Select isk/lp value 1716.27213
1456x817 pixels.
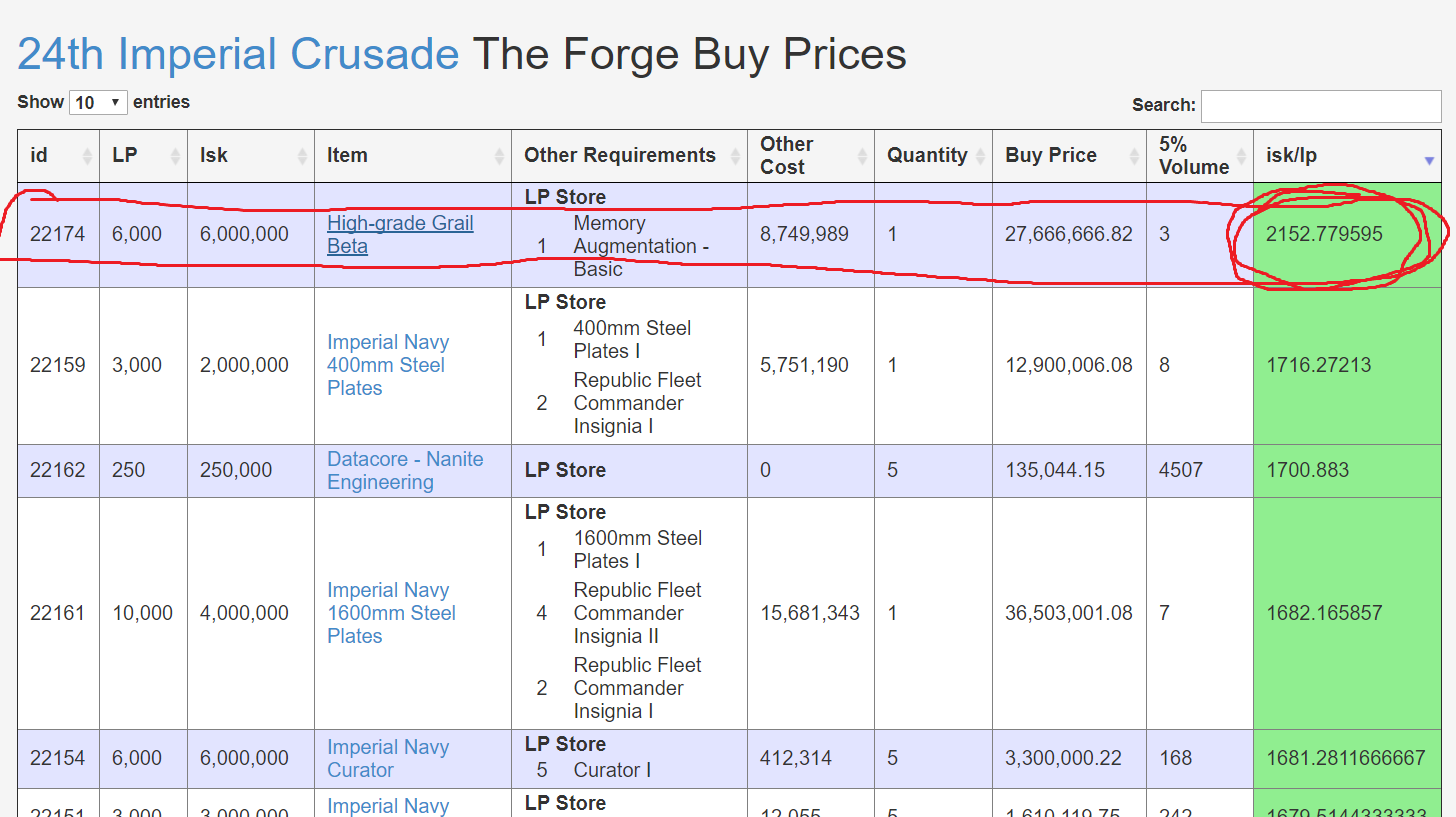(1319, 365)
